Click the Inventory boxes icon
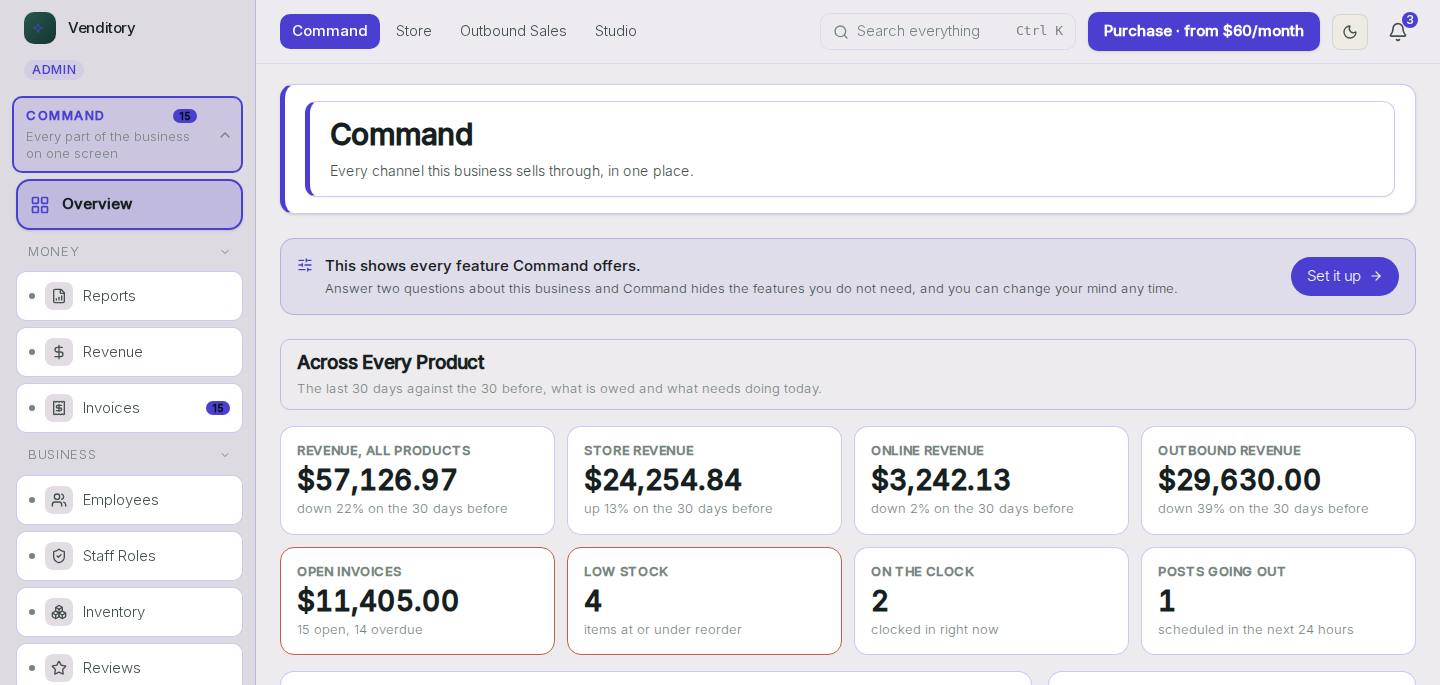This screenshot has height=685, width=1440. [59, 612]
